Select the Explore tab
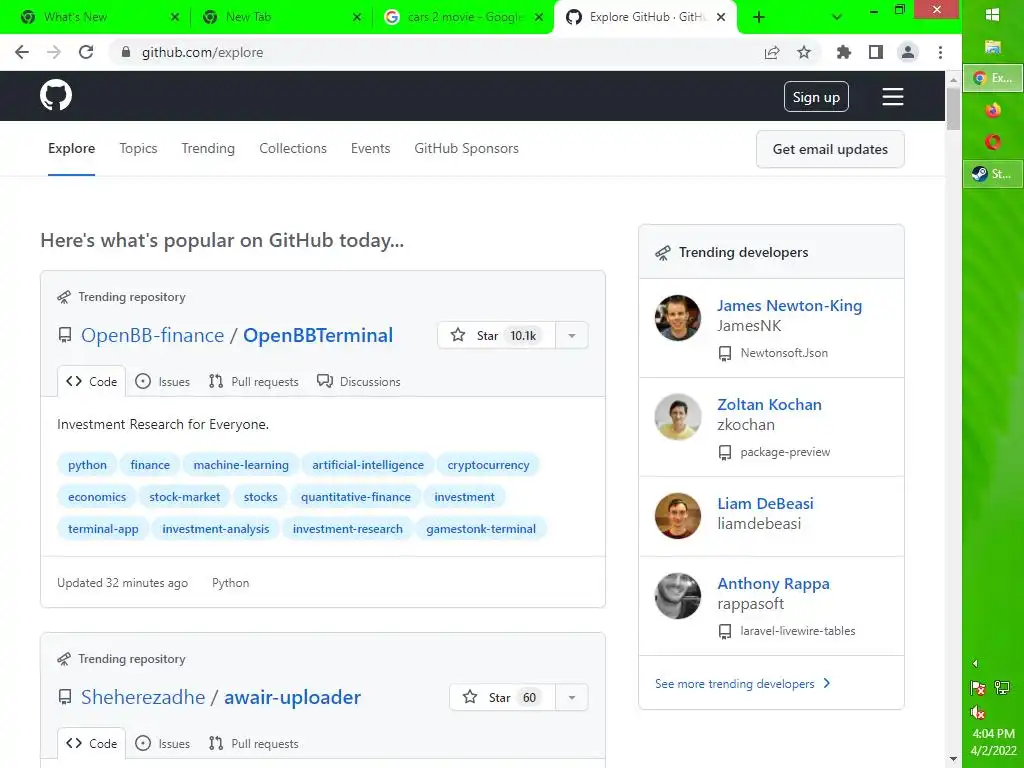This screenshot has height=768, width=1024. 71,148
